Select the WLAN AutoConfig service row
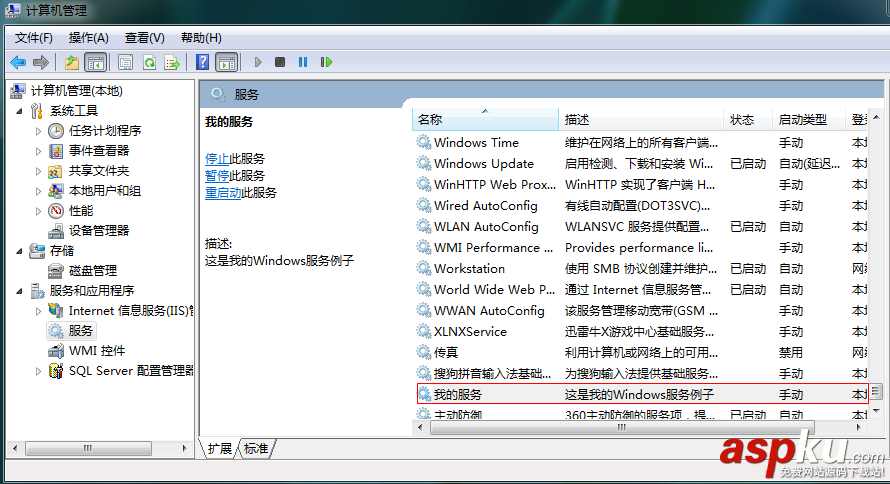This screenshot has width=890, height=484. click(x=641, y=226)
